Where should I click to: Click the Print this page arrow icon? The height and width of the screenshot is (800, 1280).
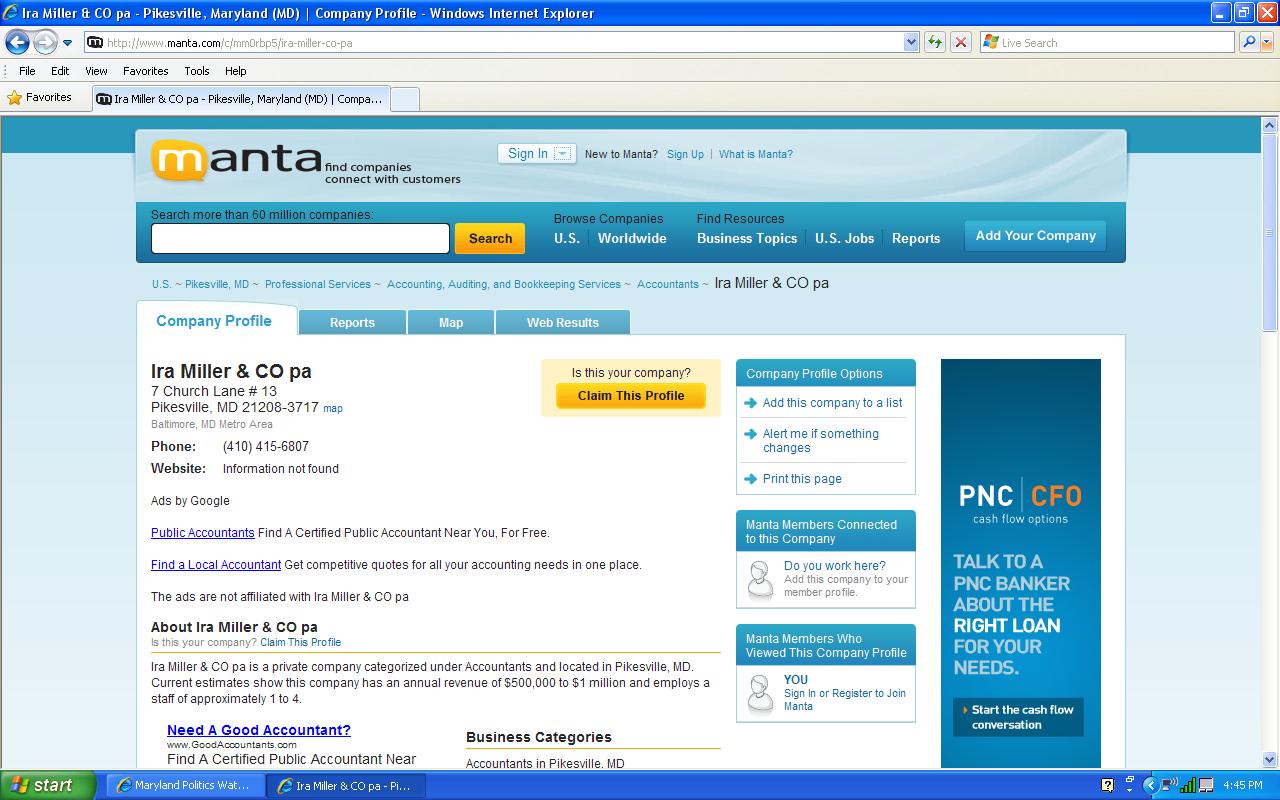coord(751,479)
